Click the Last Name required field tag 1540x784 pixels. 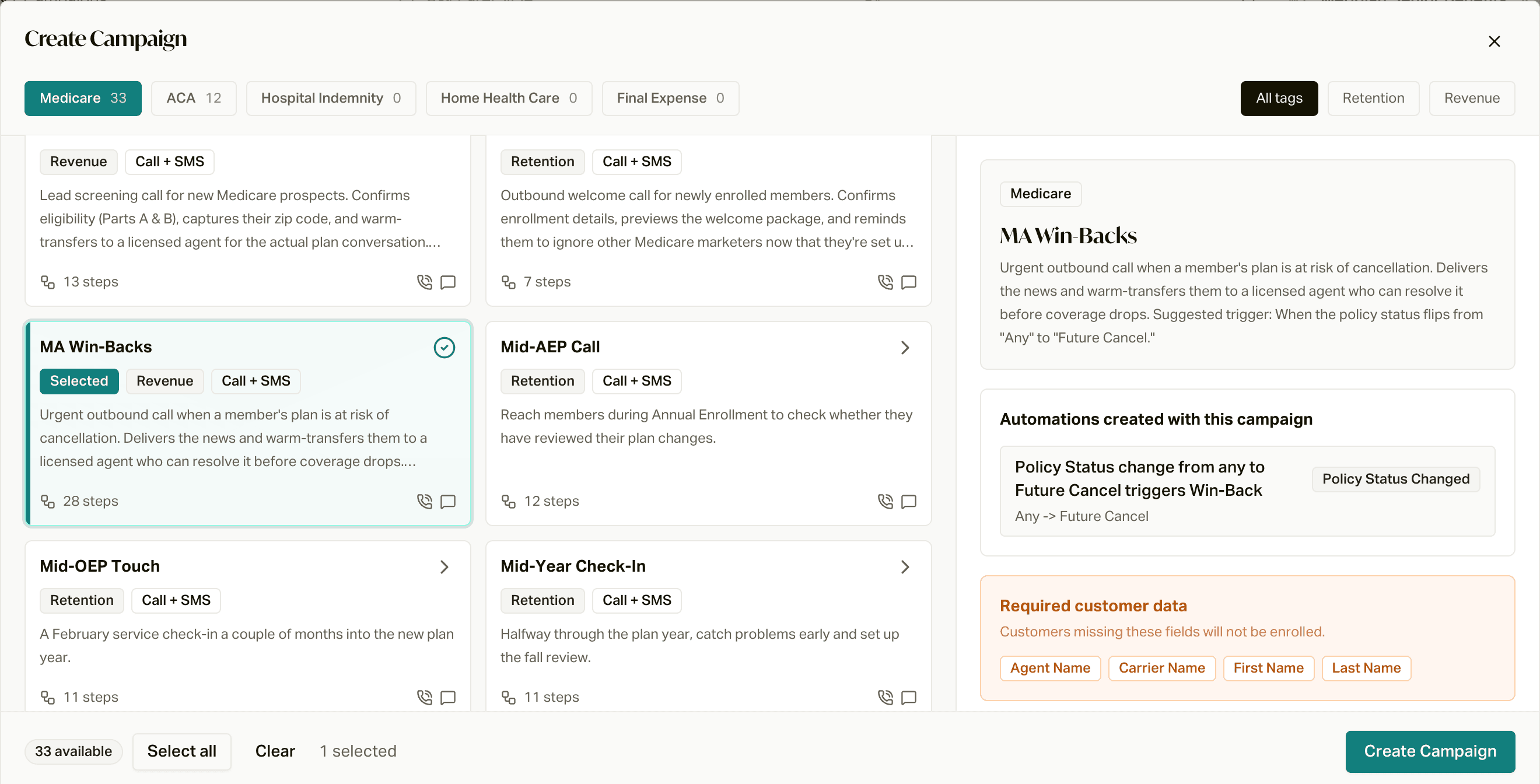[x=1366, y=668]
